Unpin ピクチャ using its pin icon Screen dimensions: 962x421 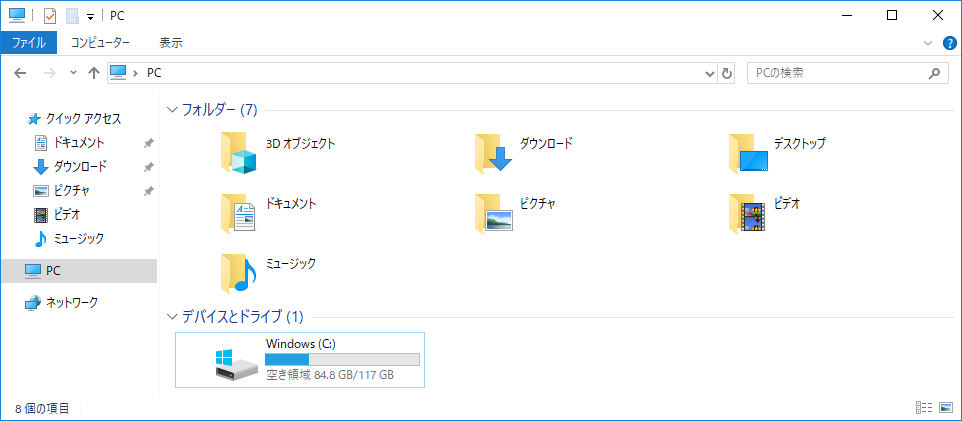click(x=148, y=191)
